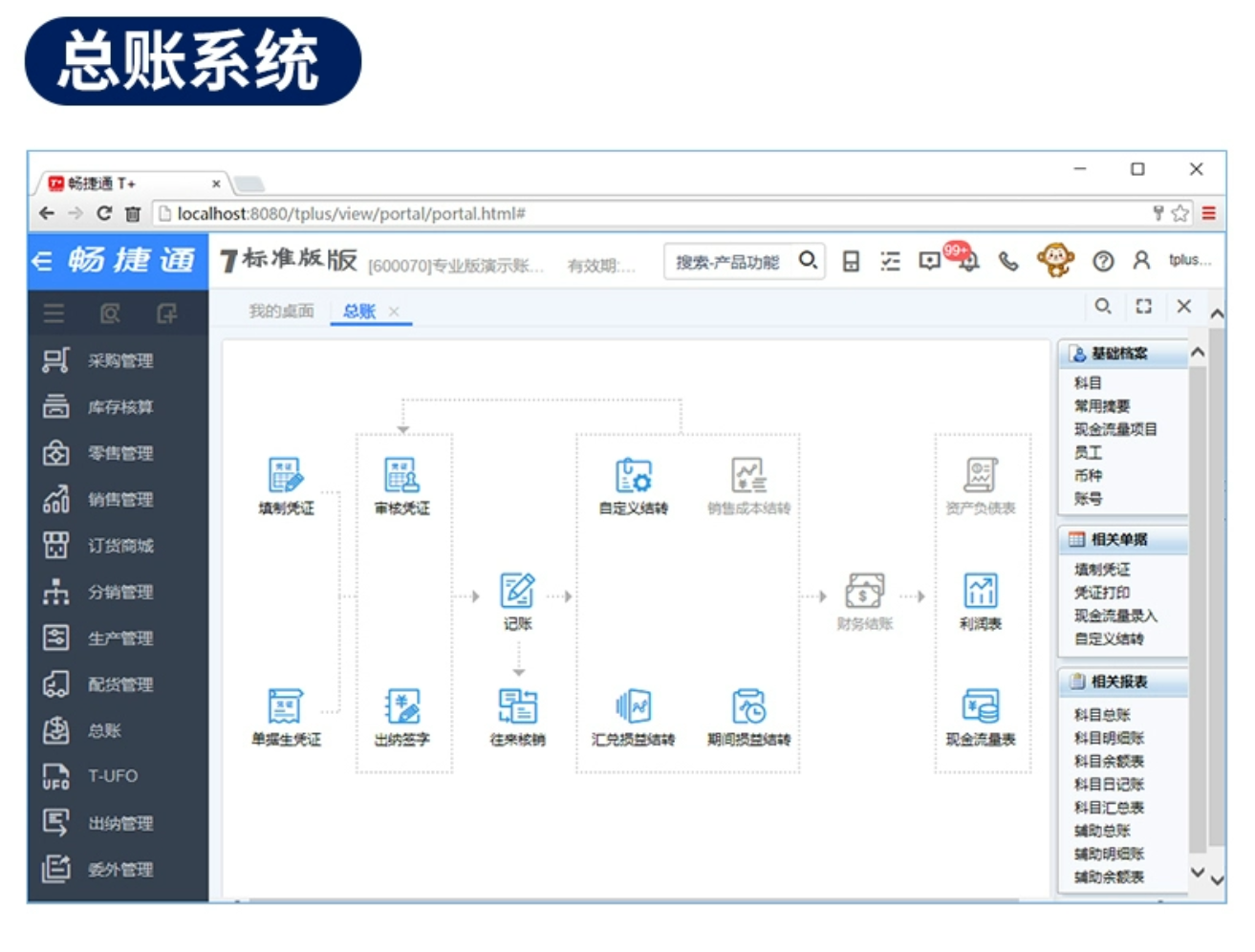Viewport: 1255px width, 952px height.
Task: Open 采购管理 in the sidebar
Action: point(119,360)
